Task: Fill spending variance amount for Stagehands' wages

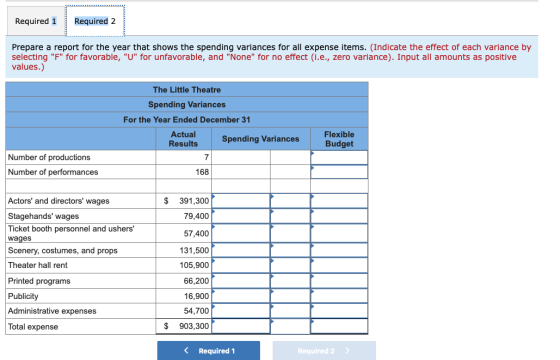Action: tap(241, 216)
